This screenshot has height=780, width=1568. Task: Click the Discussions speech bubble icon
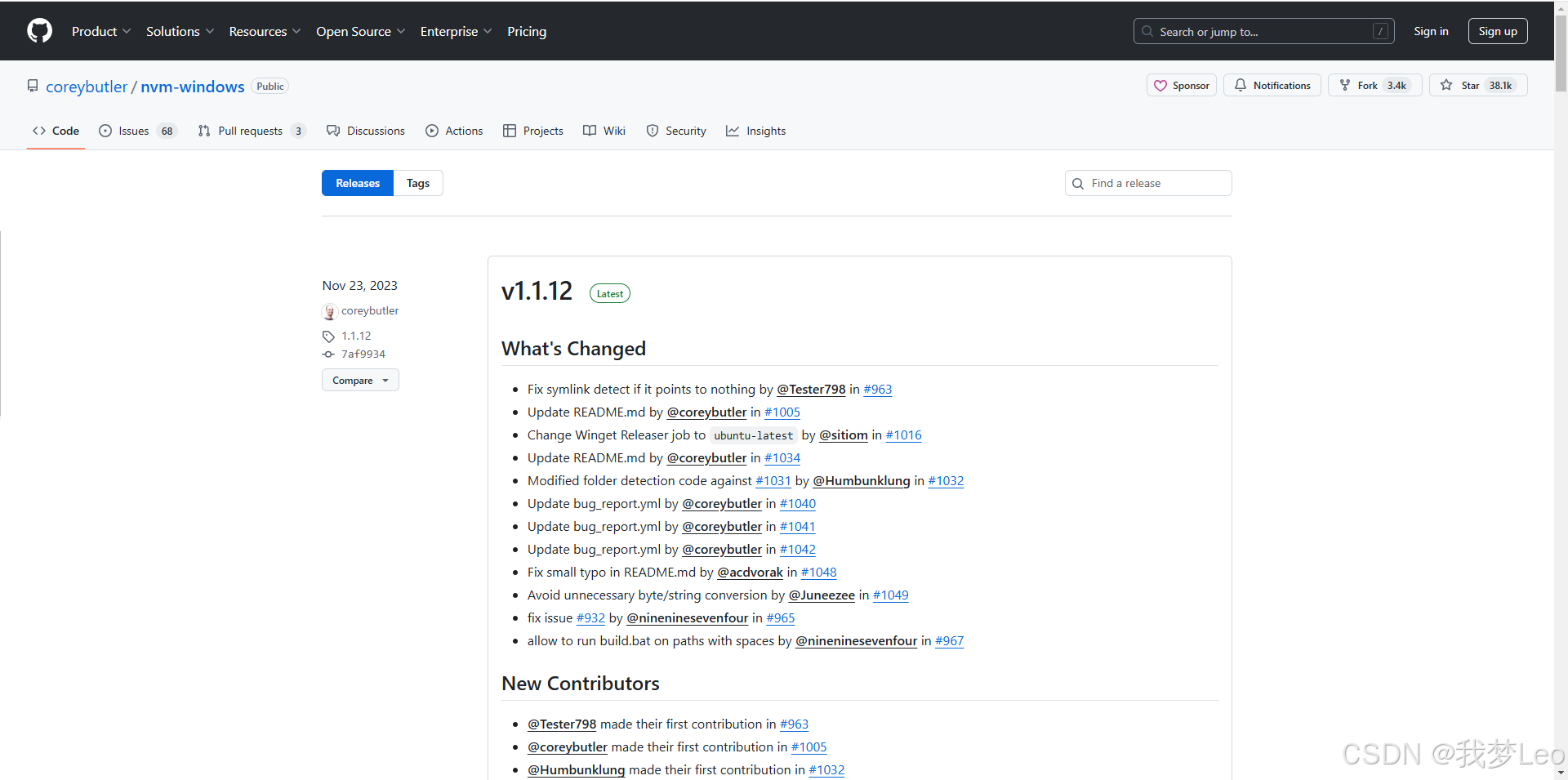point(333,131)
